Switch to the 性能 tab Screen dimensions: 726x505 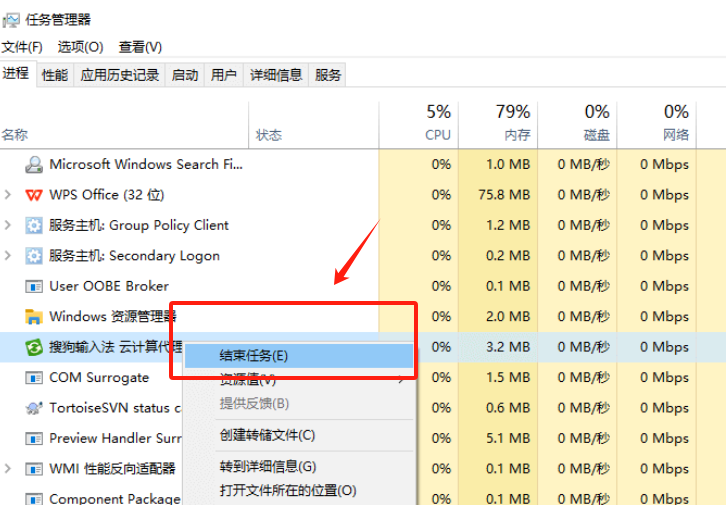tap(55, 75)
